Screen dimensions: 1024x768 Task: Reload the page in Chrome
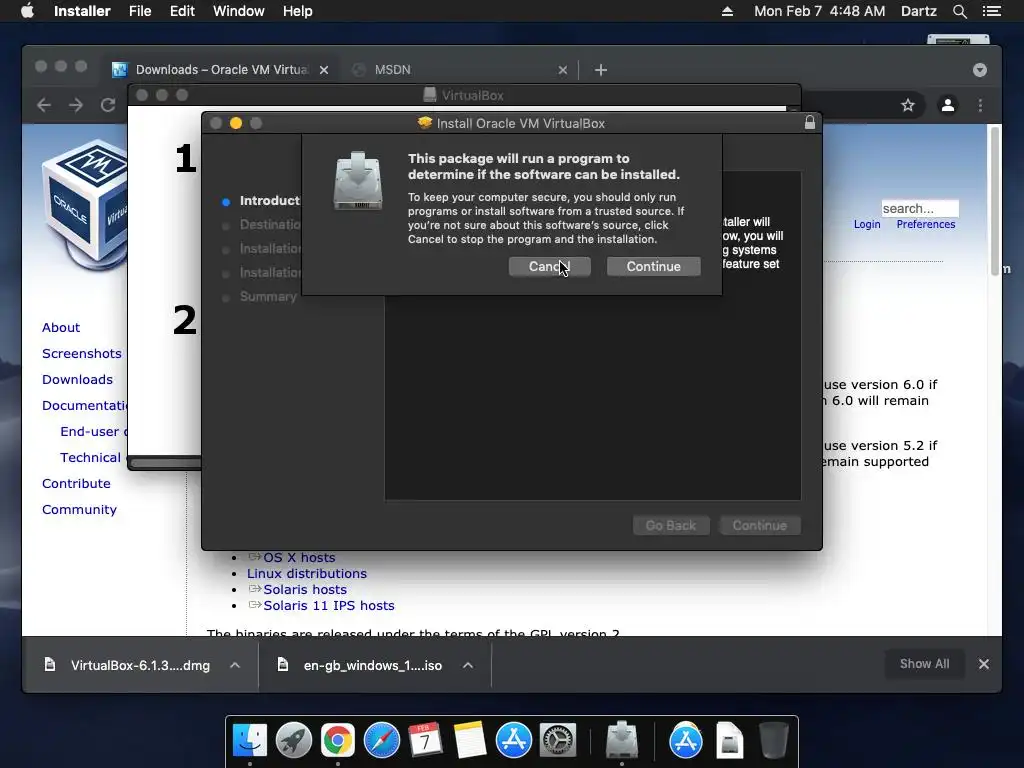coord(108,105)
